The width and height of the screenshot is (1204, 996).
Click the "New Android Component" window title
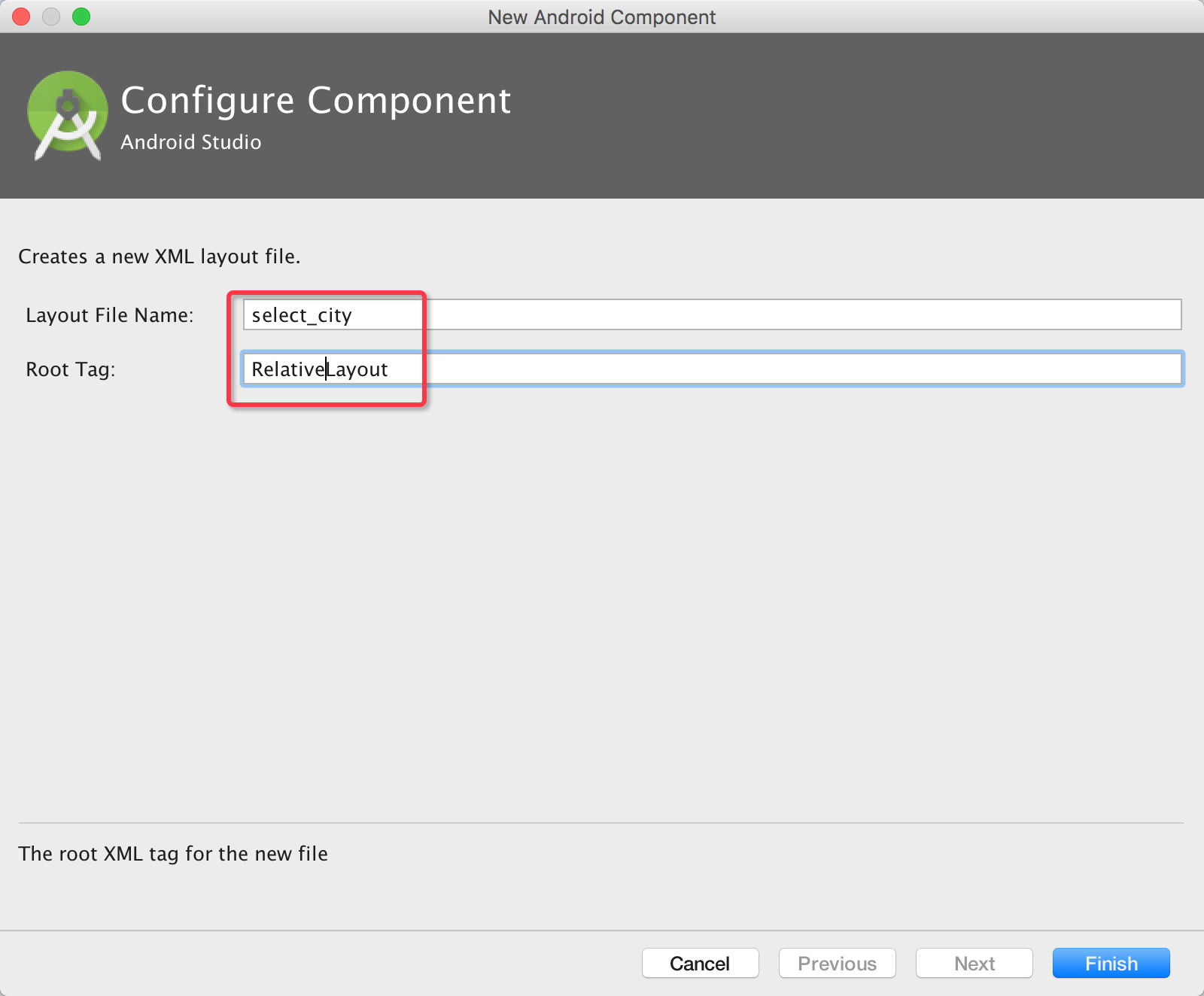[x=601, y=17]
